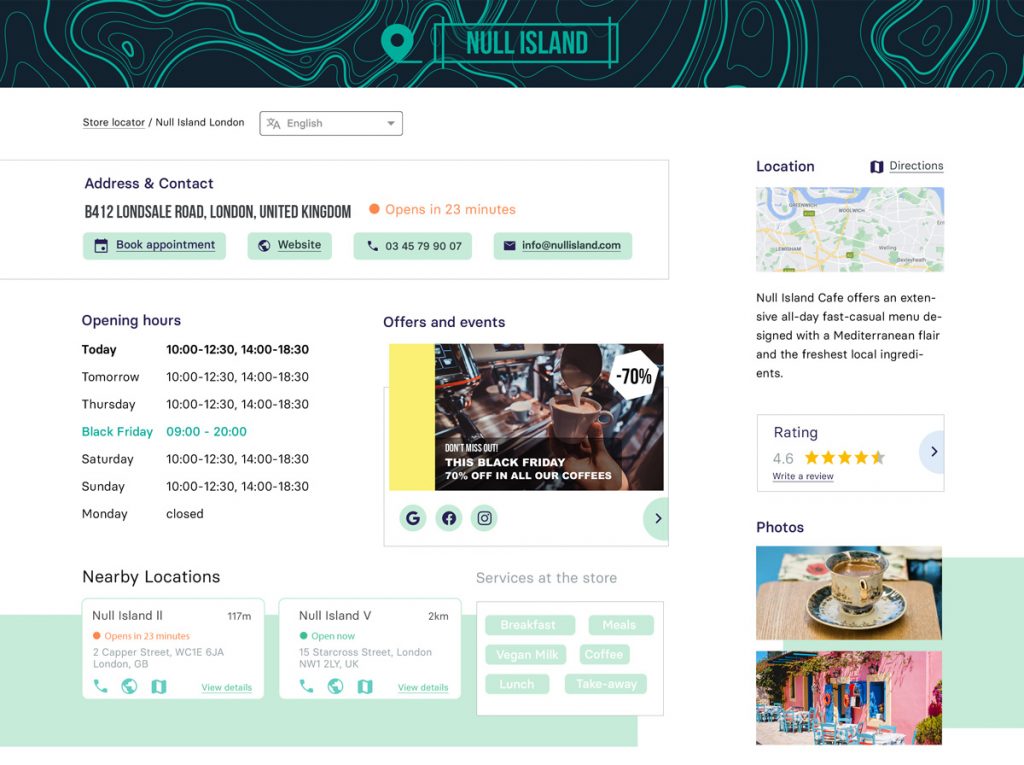Click the Google icon under the offer
The image size is (1024, 765).
(x=413, y=518)
